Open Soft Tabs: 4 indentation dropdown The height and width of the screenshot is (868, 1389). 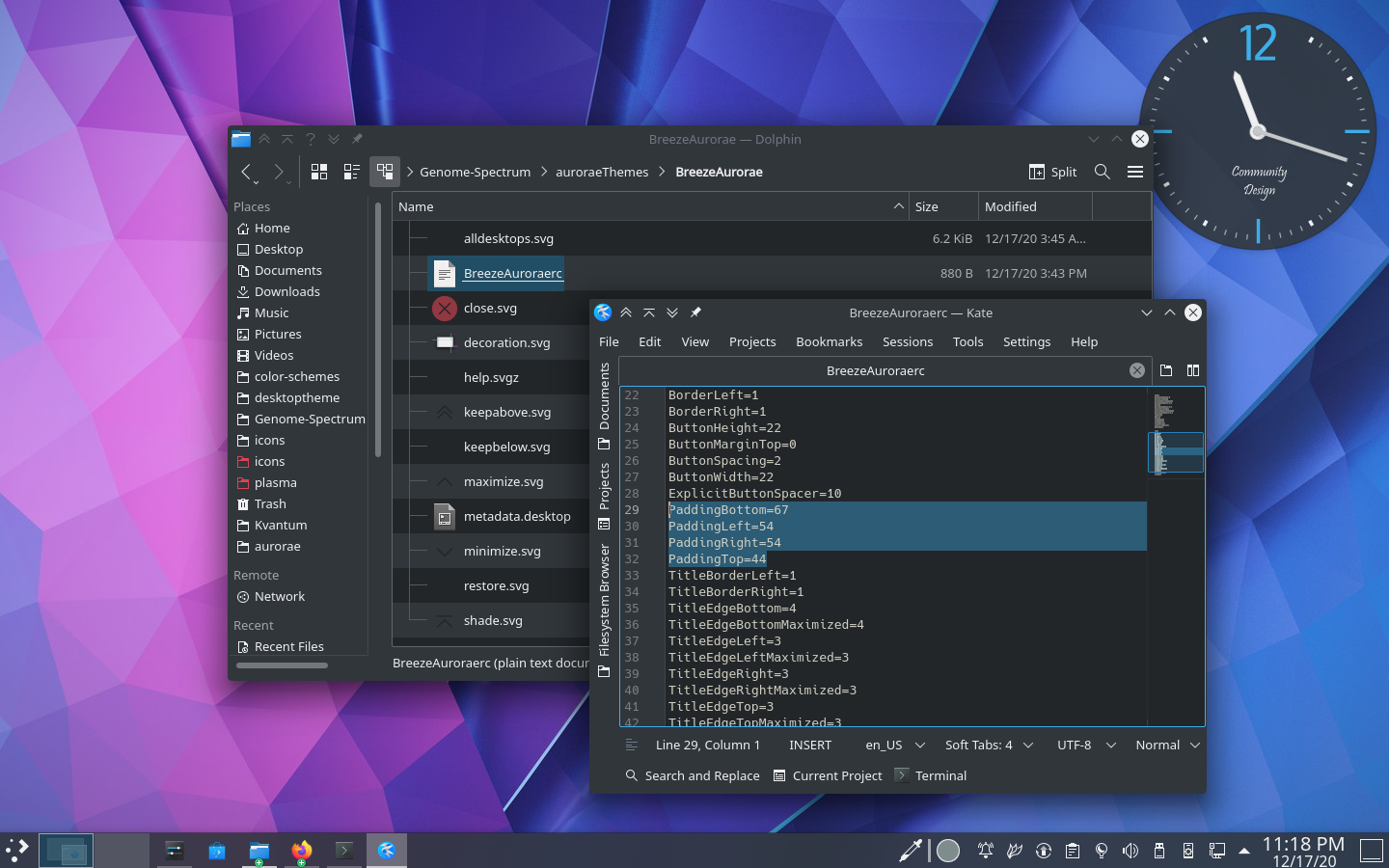coord(989,745)
